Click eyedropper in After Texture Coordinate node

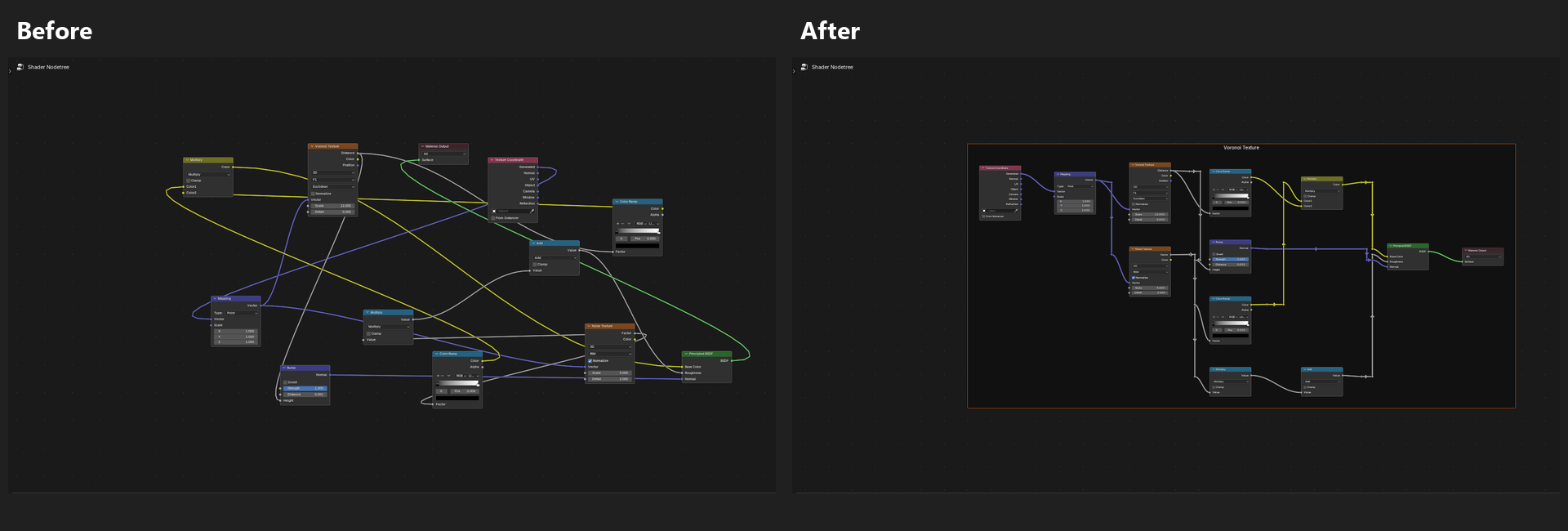click(x=1016, y=211)
